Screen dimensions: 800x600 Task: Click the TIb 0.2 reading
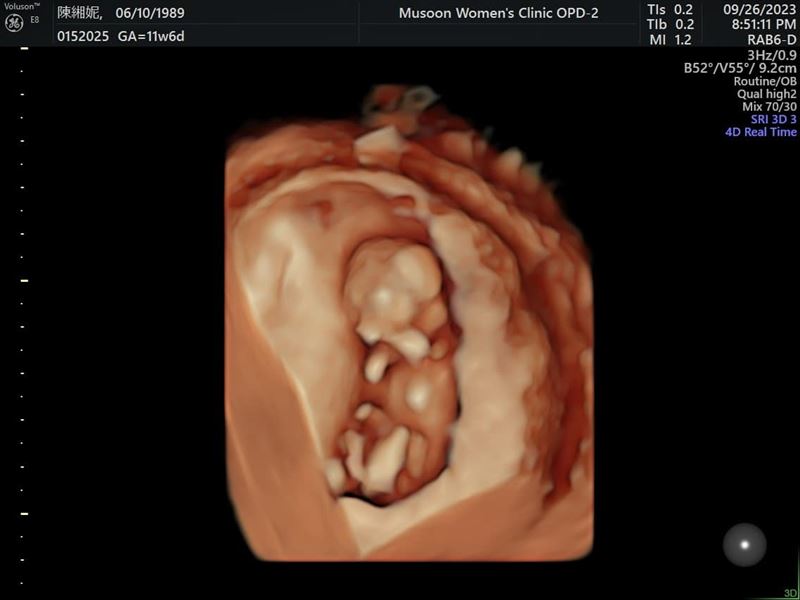point(669,24)
